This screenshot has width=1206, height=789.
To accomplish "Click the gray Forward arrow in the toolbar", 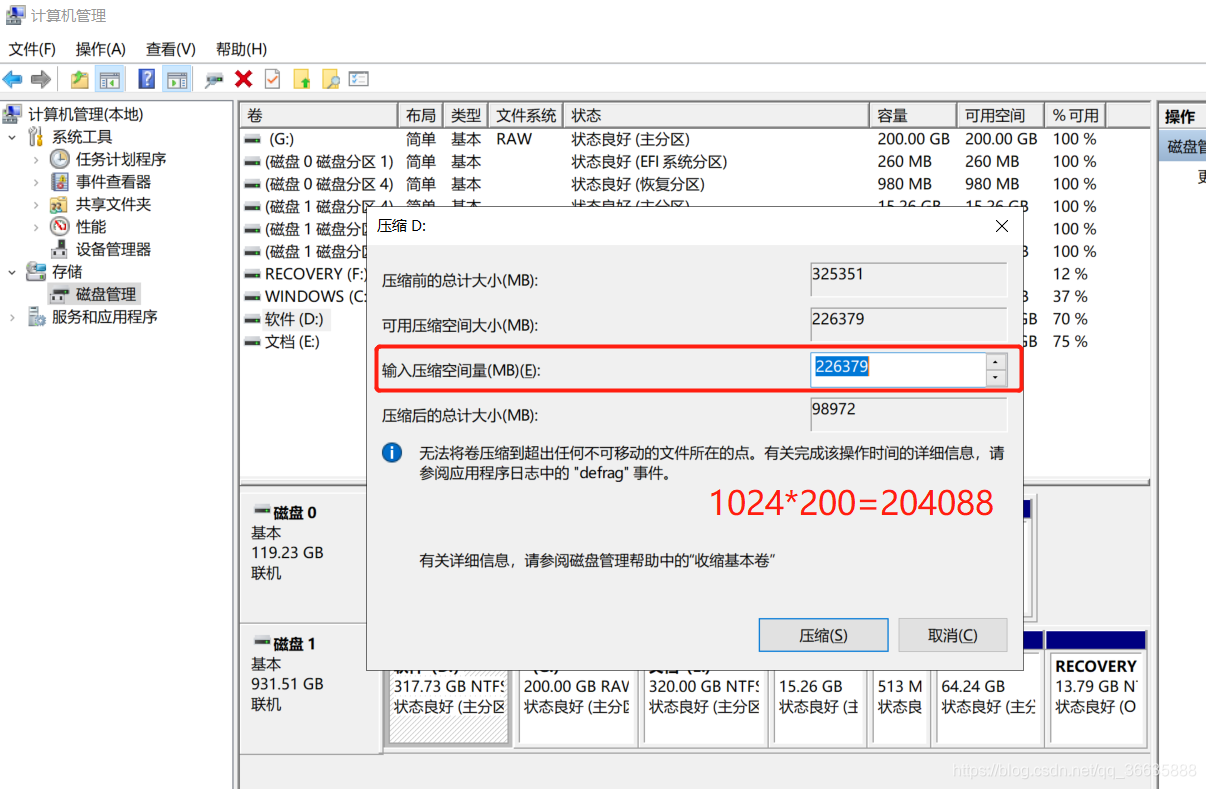I will pos(41,79).
